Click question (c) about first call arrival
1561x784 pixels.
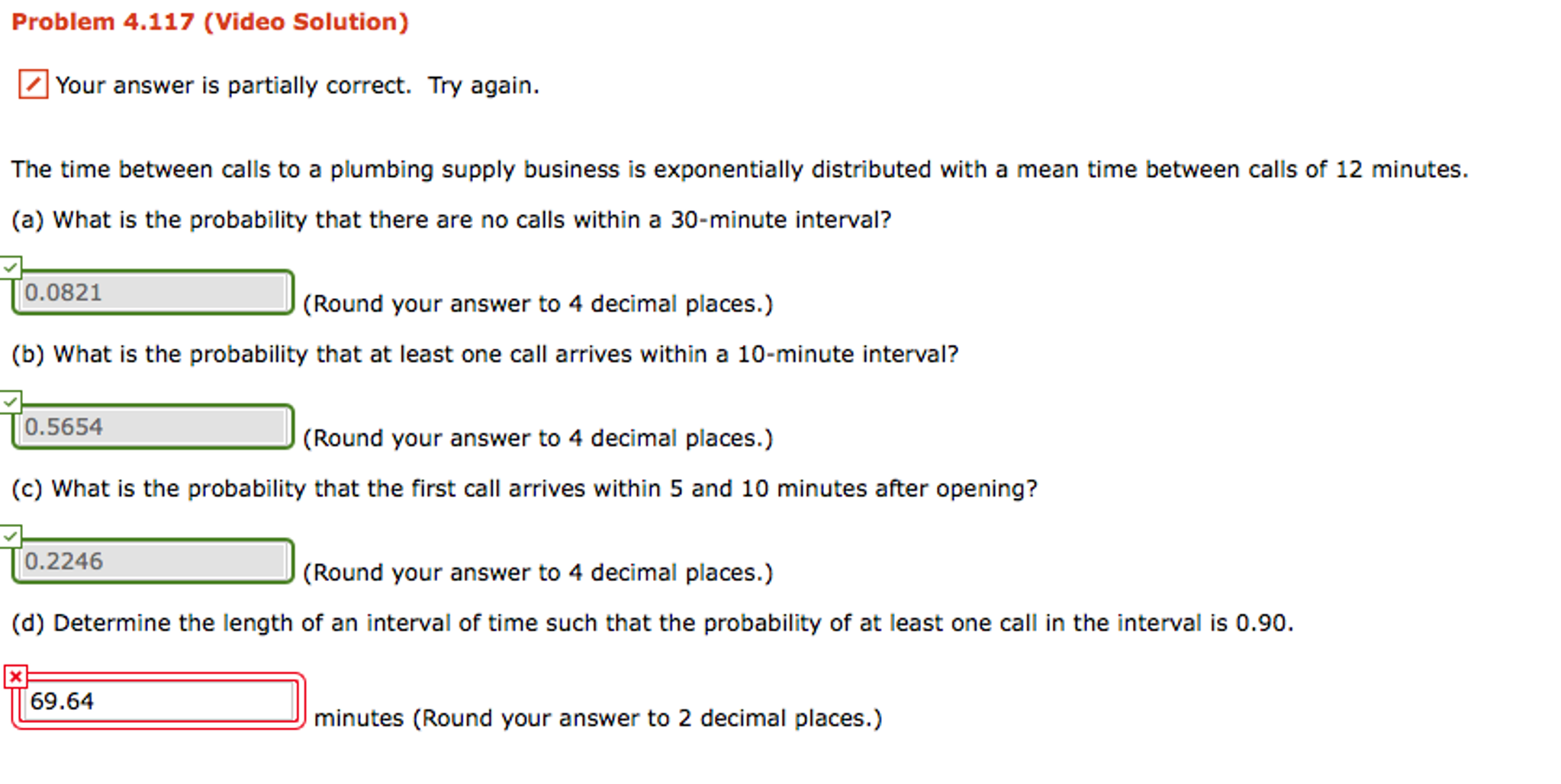524,489
